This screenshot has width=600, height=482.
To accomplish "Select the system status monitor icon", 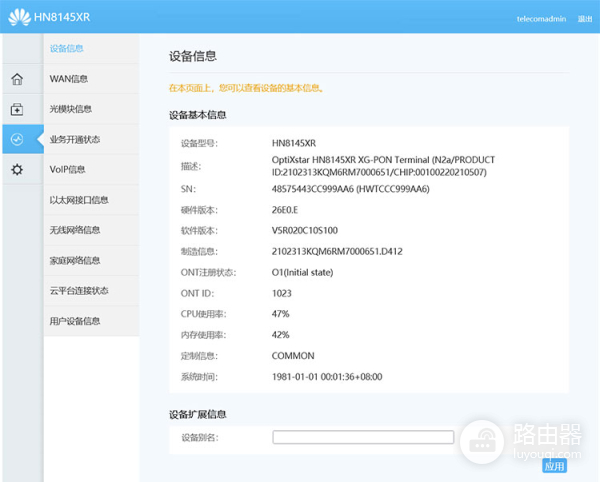I will [17, 139].
